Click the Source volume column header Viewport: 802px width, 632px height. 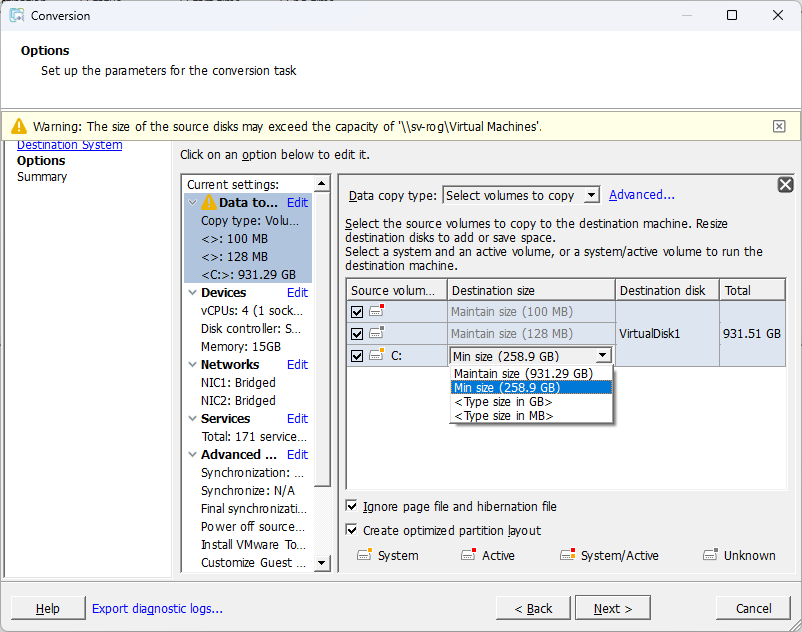[x=397, y=290]
